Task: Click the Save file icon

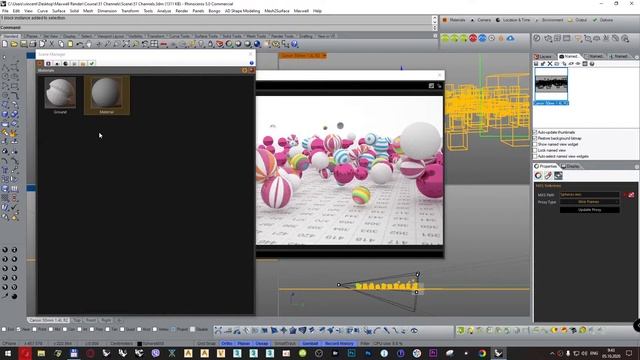Action: tap(24, 44)
